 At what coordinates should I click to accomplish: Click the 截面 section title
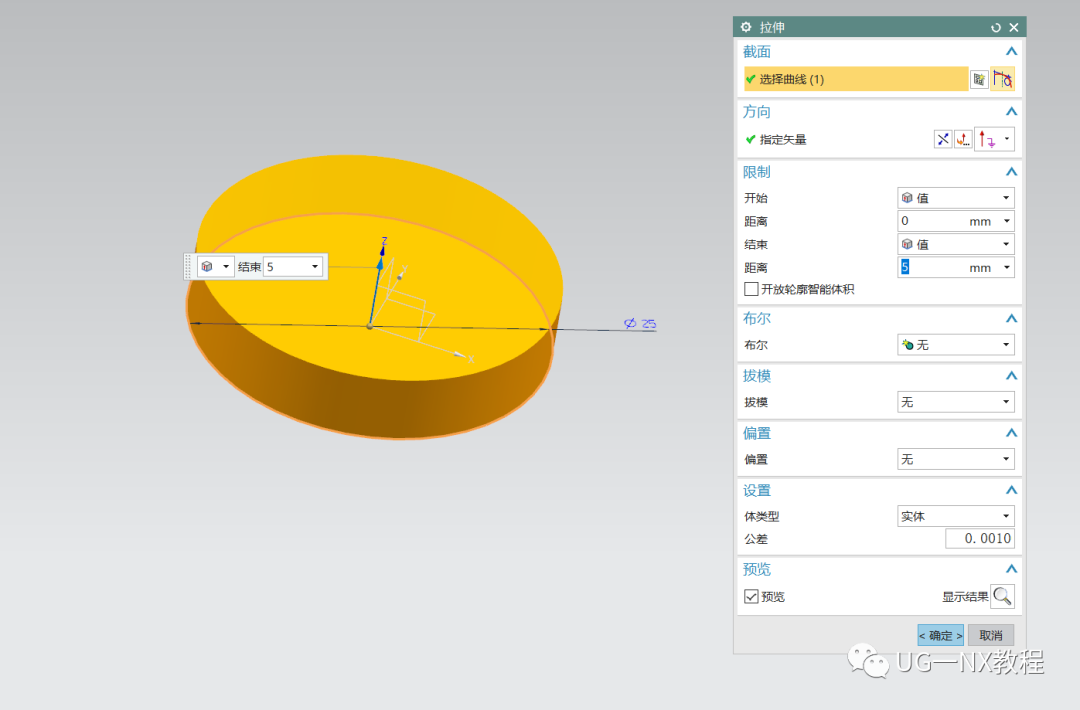tap(756, 52)
